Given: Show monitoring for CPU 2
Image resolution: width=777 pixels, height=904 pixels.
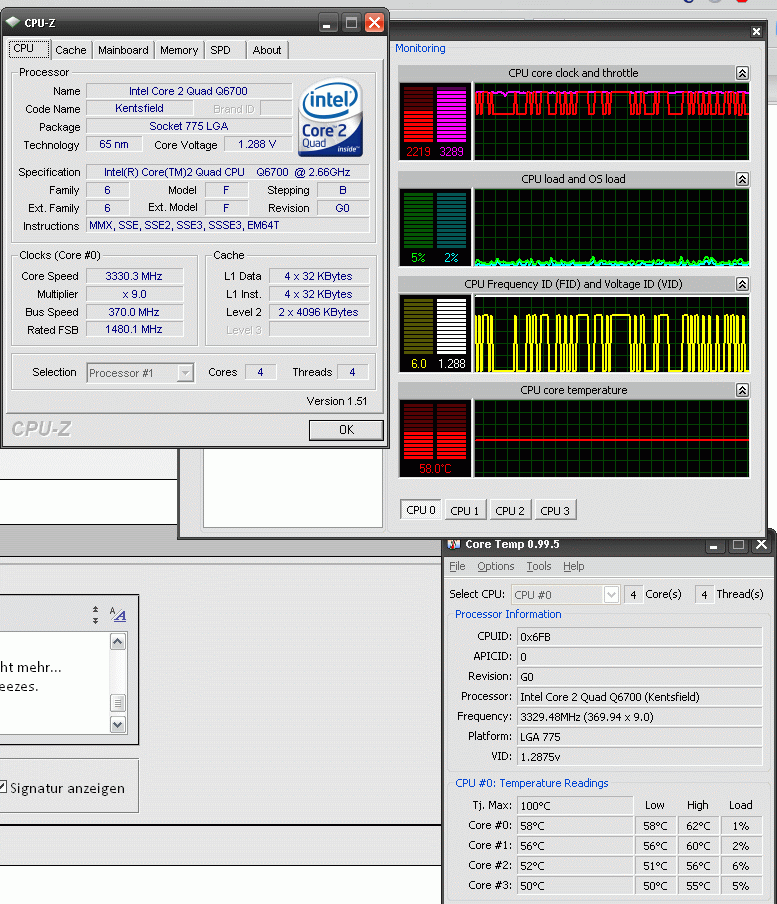Looking at the screenshot, I should click(510, 511).
